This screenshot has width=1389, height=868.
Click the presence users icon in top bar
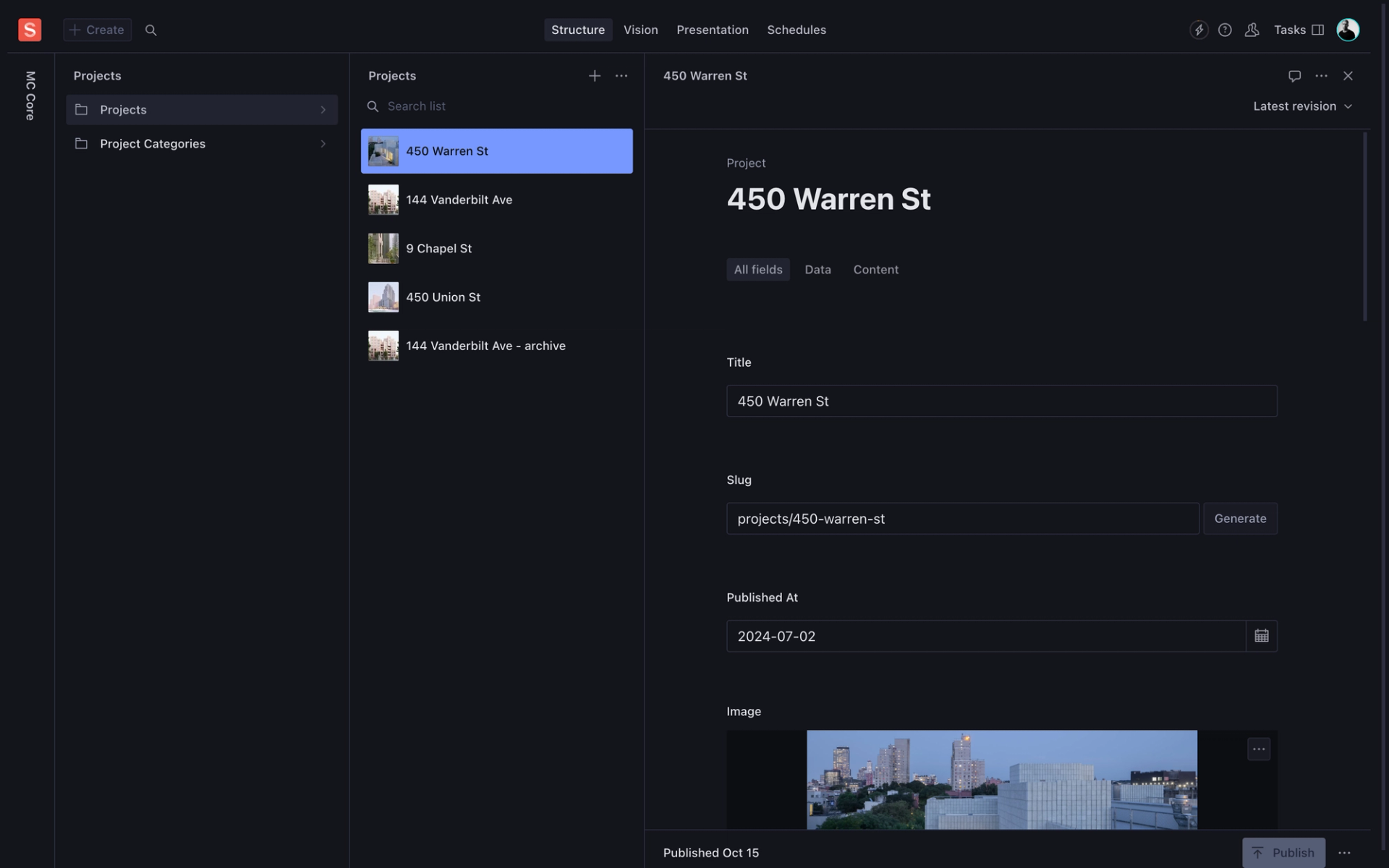[x=1252, y=30]
